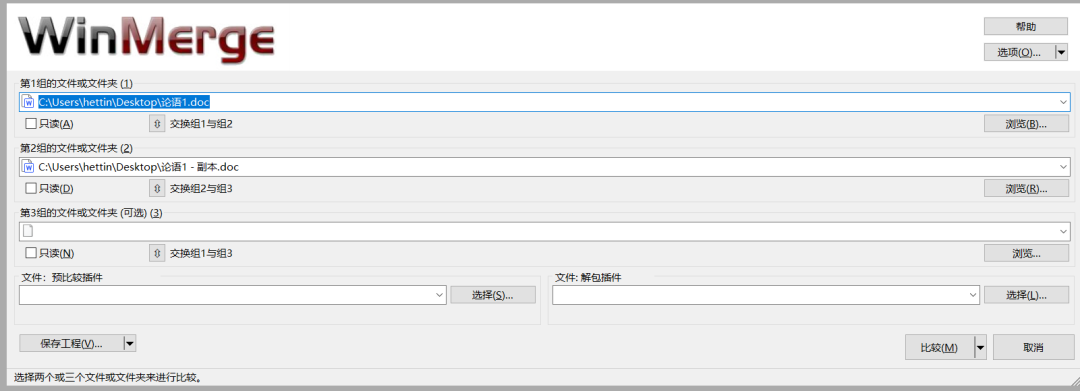Open the 解包插件 combo box dropdown
Viewport: 1080px width, 391px height.
pos(973,295)
